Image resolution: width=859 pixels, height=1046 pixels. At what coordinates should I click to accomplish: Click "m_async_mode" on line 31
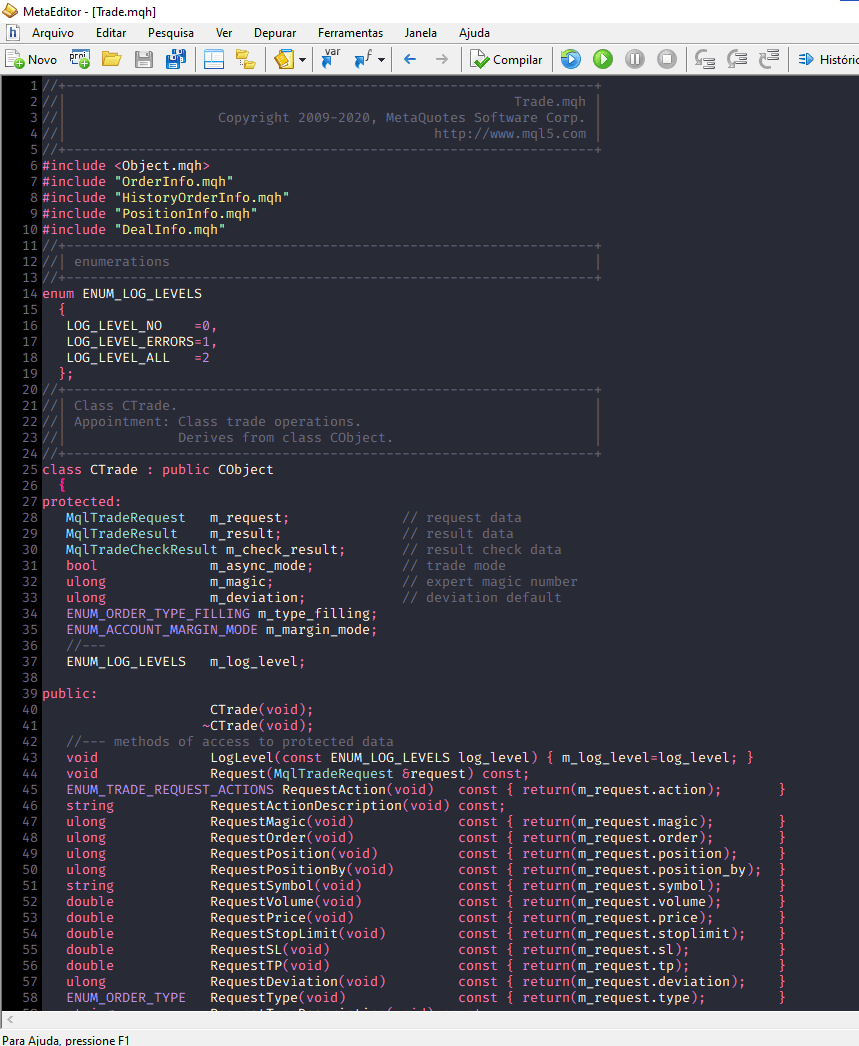[x=258, y=566]
